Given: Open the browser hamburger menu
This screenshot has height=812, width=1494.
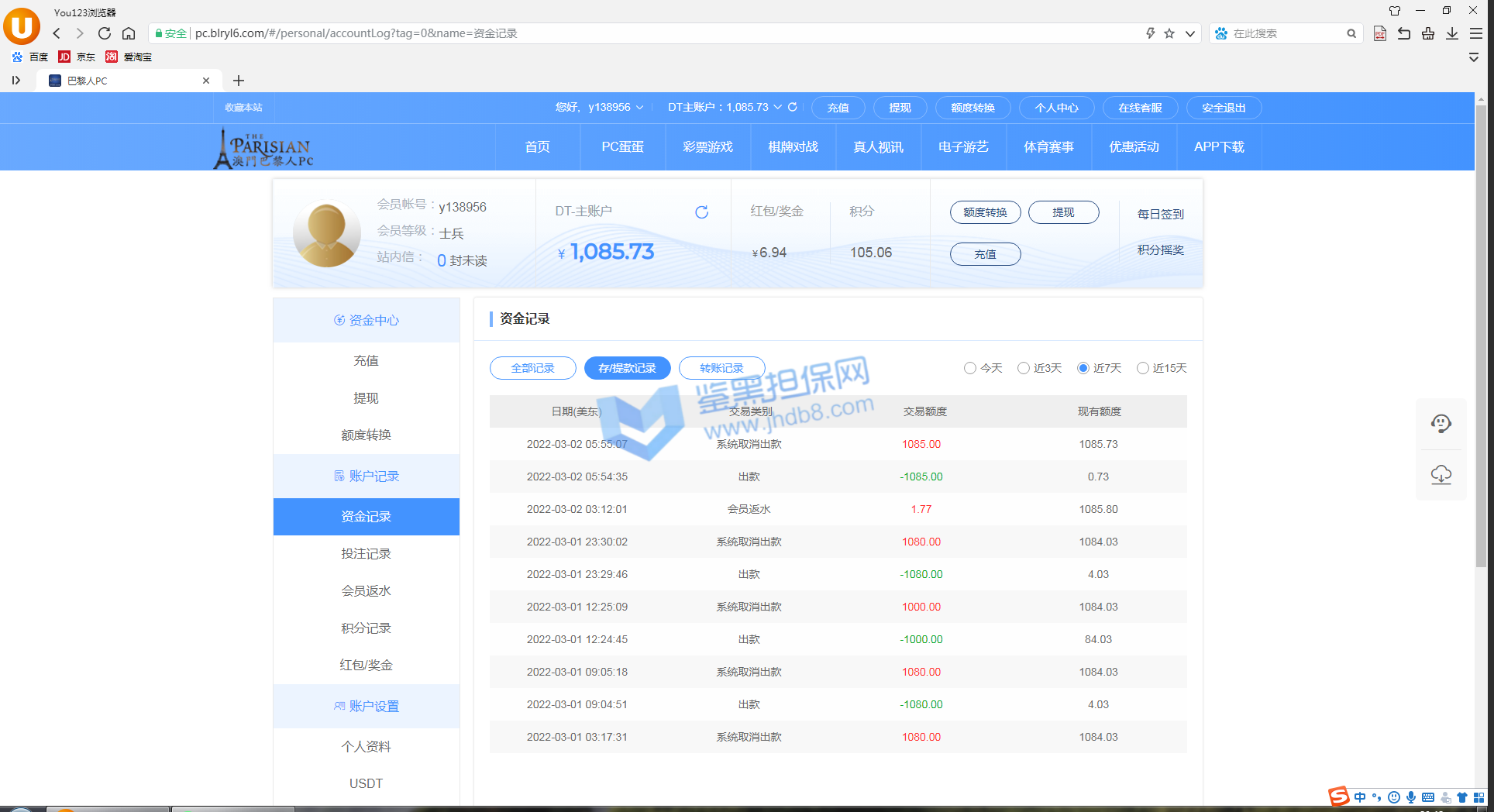Looking at the screenshot, I should (1475, 33).
